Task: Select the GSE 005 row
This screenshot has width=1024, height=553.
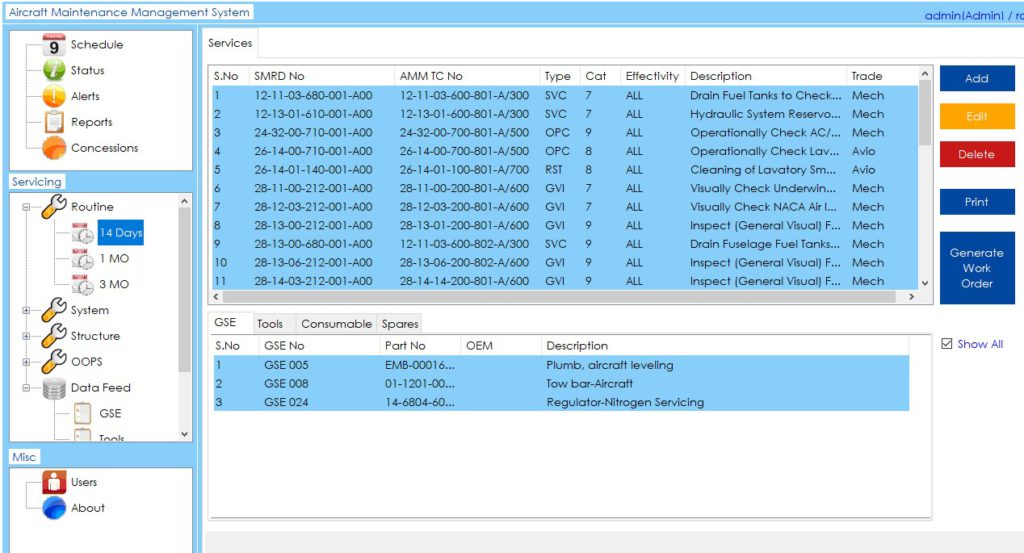Action: pyautogui.click(x=561, y=365)
